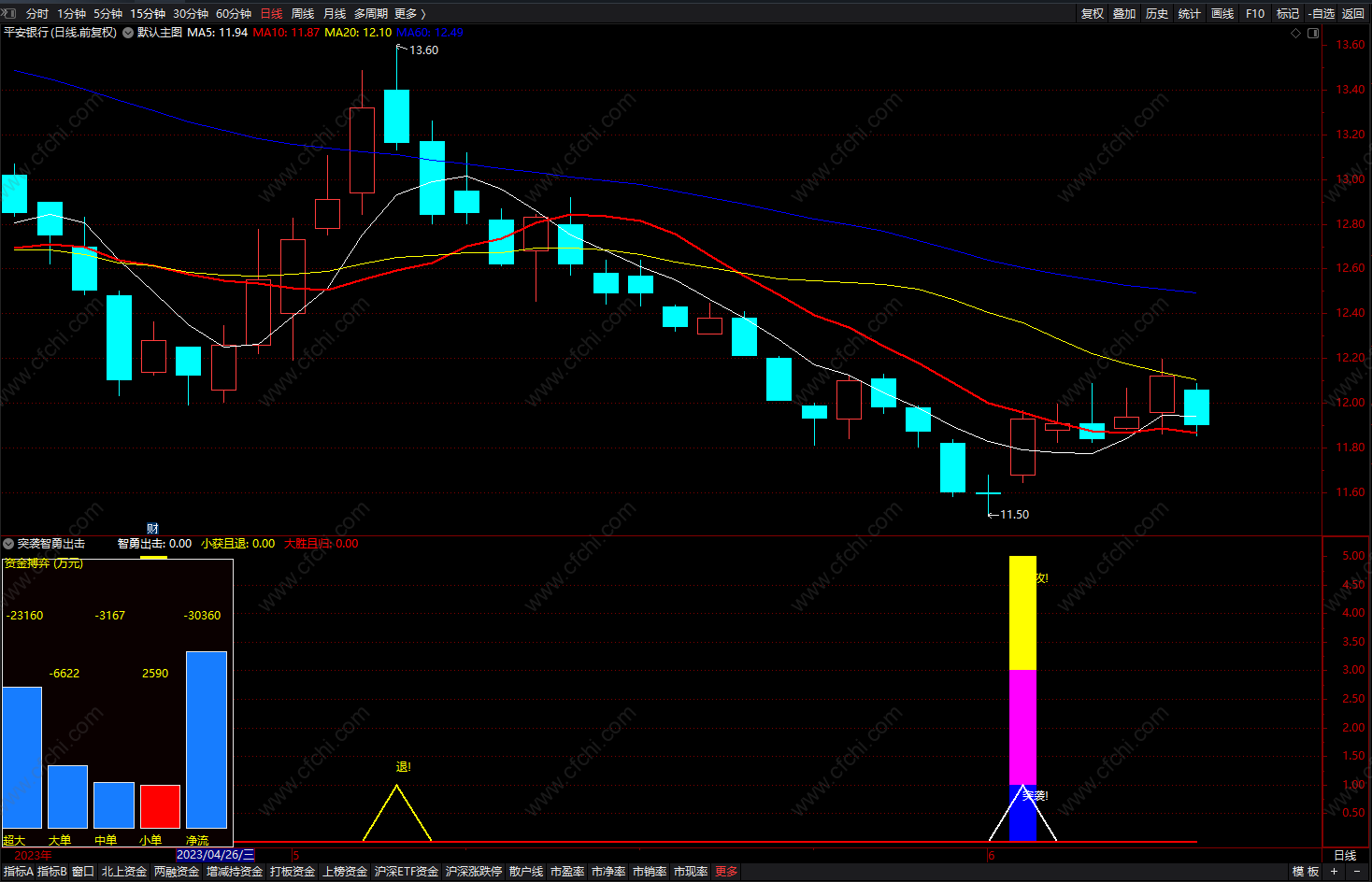This screenshot has height=882, width=1372.
Task: Open 统计 statistics
Action: pyautogui.click(x=1190, y=13)
